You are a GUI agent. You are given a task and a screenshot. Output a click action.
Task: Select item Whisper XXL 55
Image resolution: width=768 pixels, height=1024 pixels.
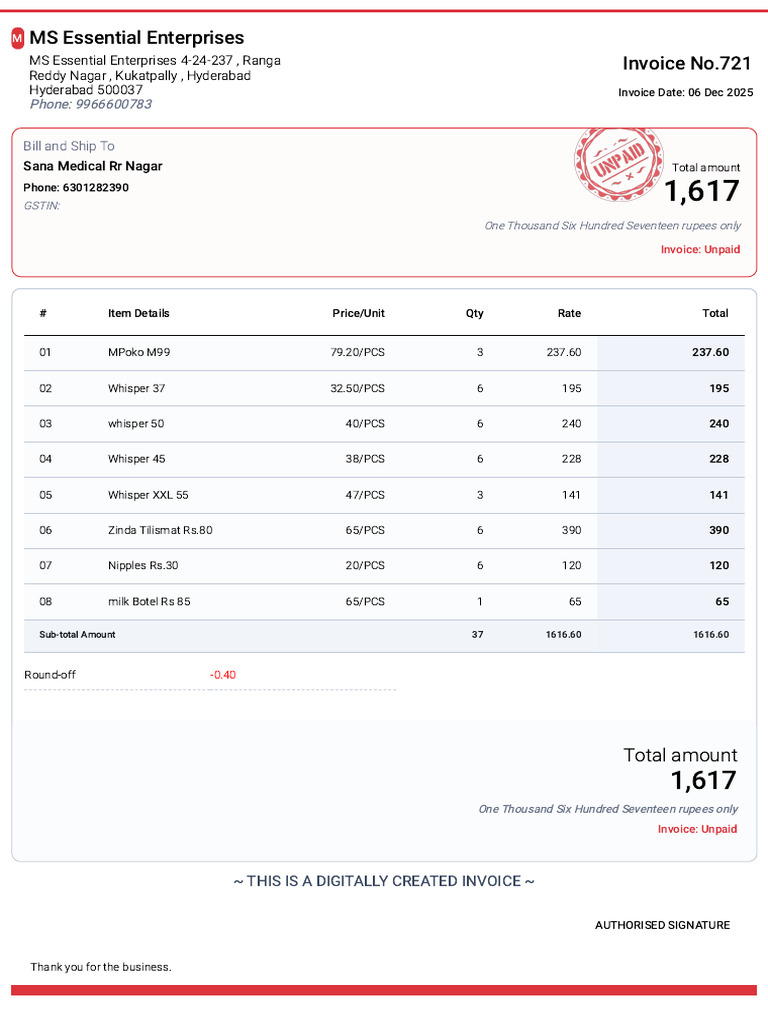[148, 495]
